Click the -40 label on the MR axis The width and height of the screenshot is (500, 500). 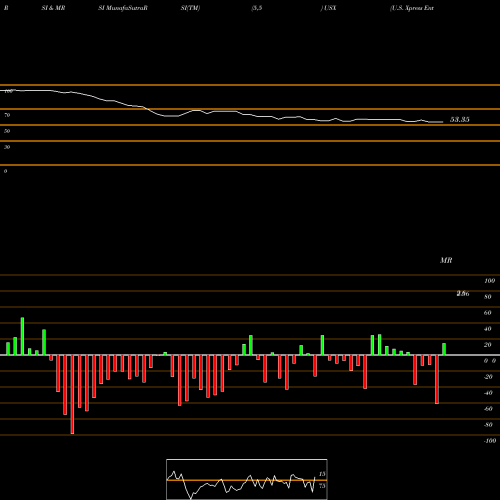488,393
